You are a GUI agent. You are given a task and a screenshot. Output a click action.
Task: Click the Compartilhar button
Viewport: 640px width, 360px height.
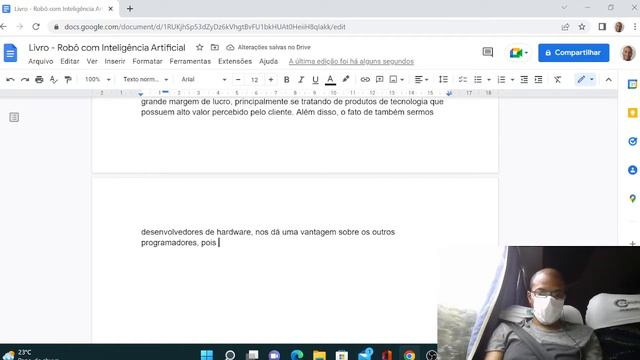point(573,53)
